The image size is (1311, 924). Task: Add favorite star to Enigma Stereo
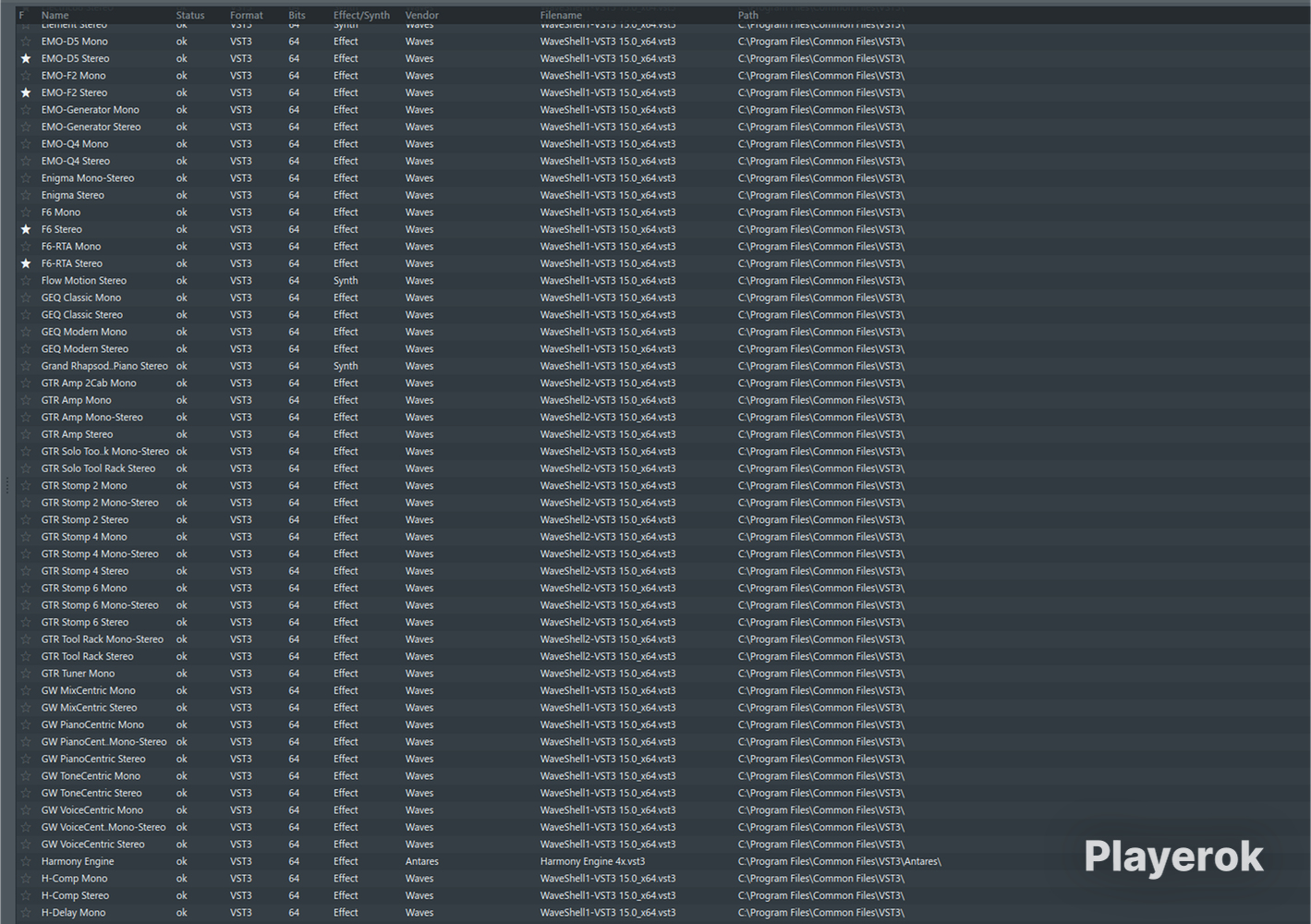click(26, 195)
